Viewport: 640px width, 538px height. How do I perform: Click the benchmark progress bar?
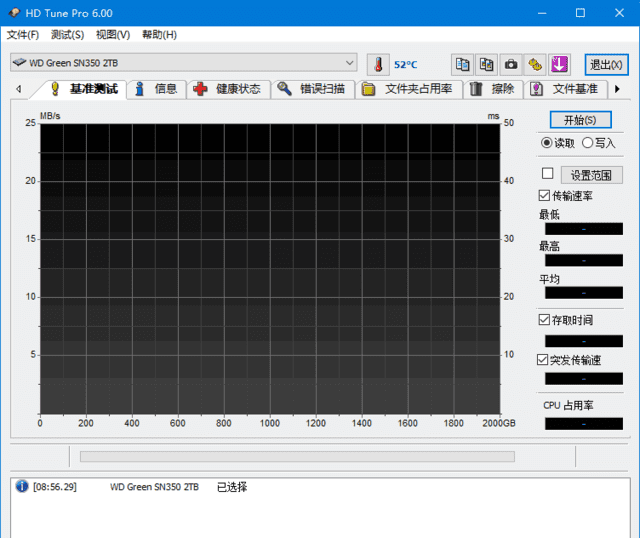click(297, 456)
